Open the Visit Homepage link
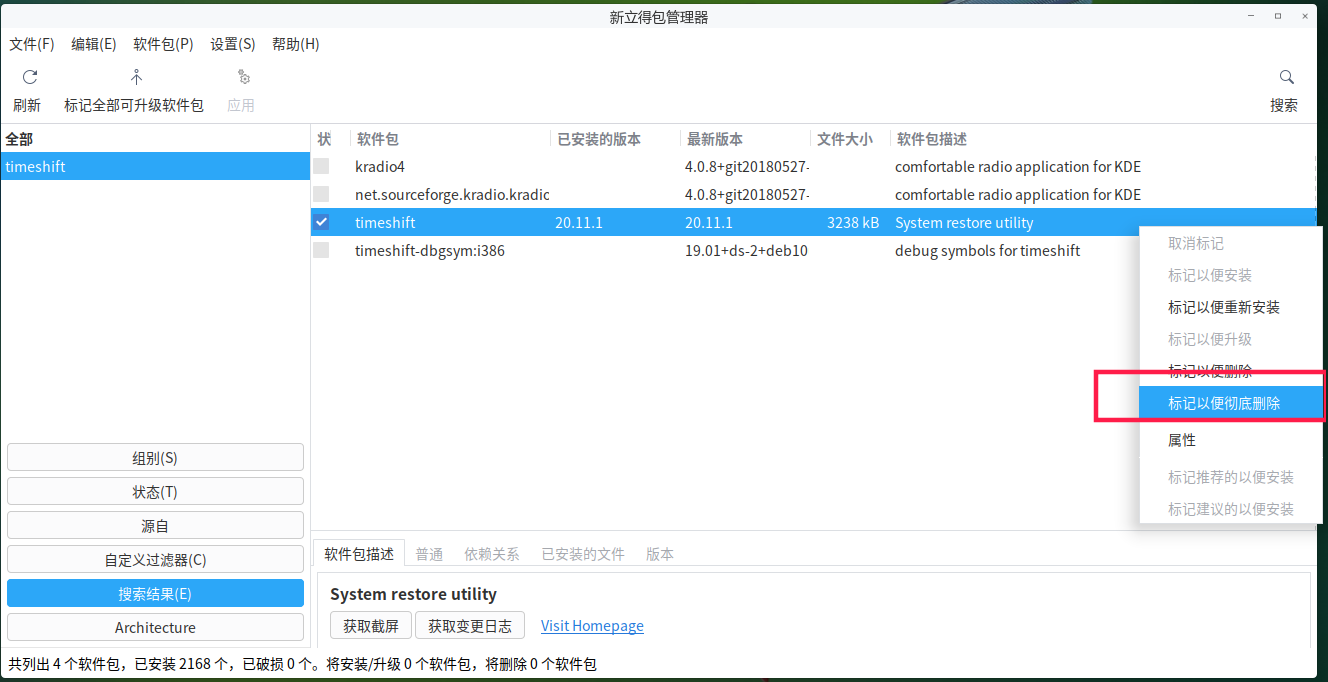Image resolution: width=1328 pixels, height=682 pixels. (x=592, y=626)
